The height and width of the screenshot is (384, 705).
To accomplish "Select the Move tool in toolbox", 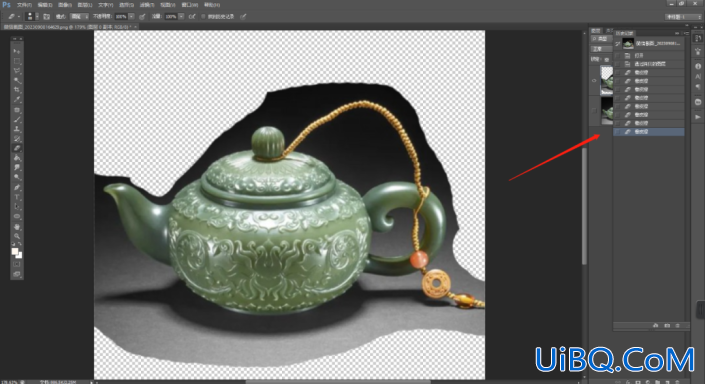I will (x=17, y=51).
